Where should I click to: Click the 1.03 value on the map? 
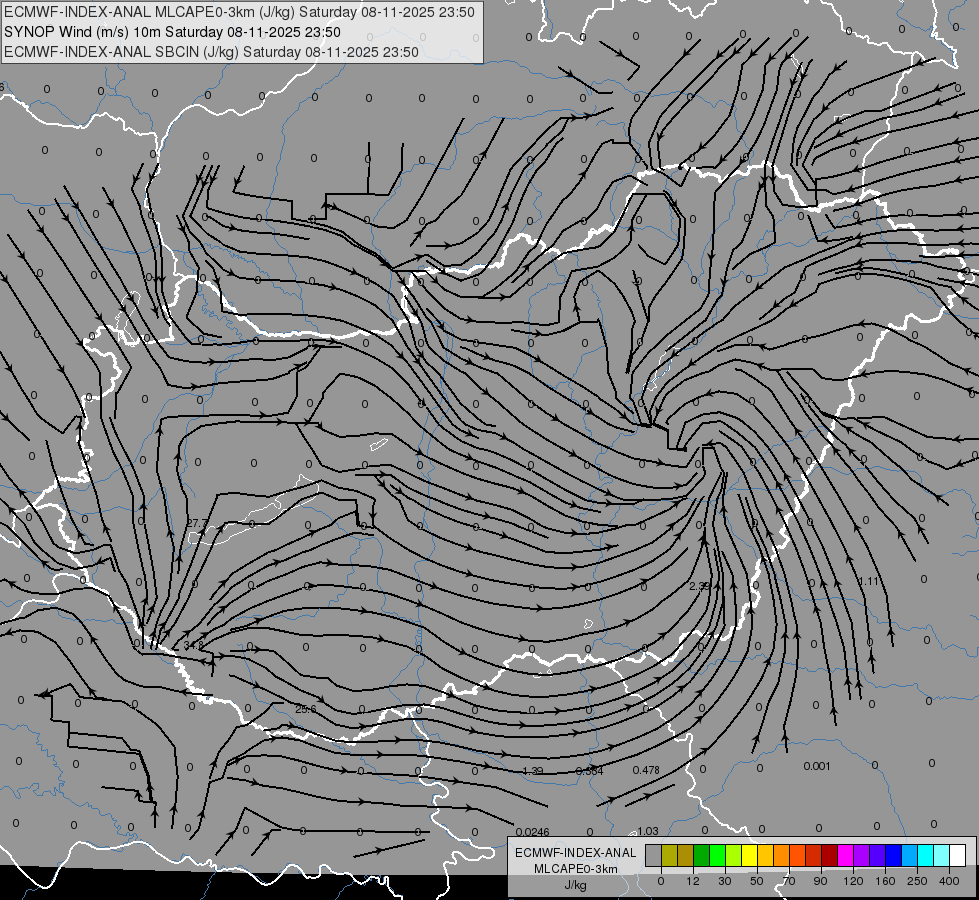coord(647,831)
